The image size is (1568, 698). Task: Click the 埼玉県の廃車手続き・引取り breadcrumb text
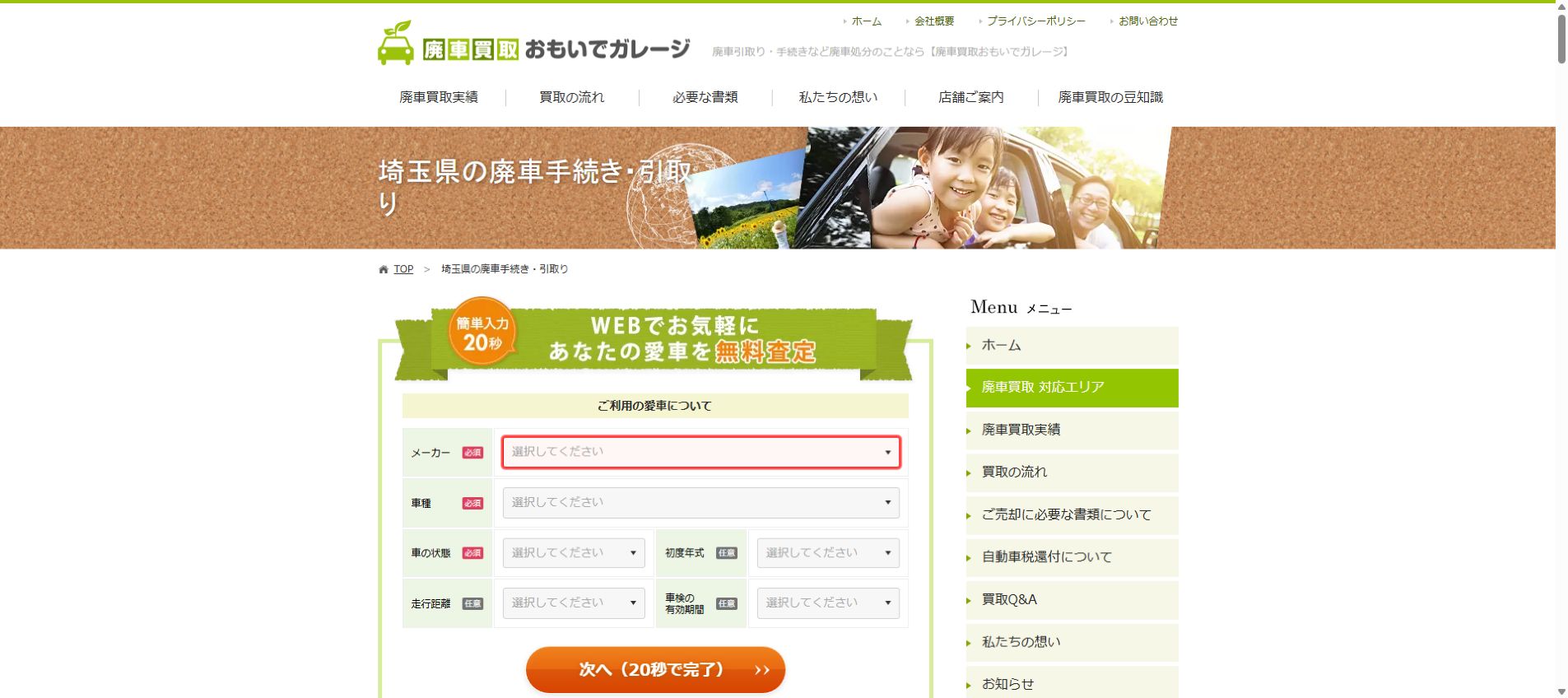click(505, 269)
